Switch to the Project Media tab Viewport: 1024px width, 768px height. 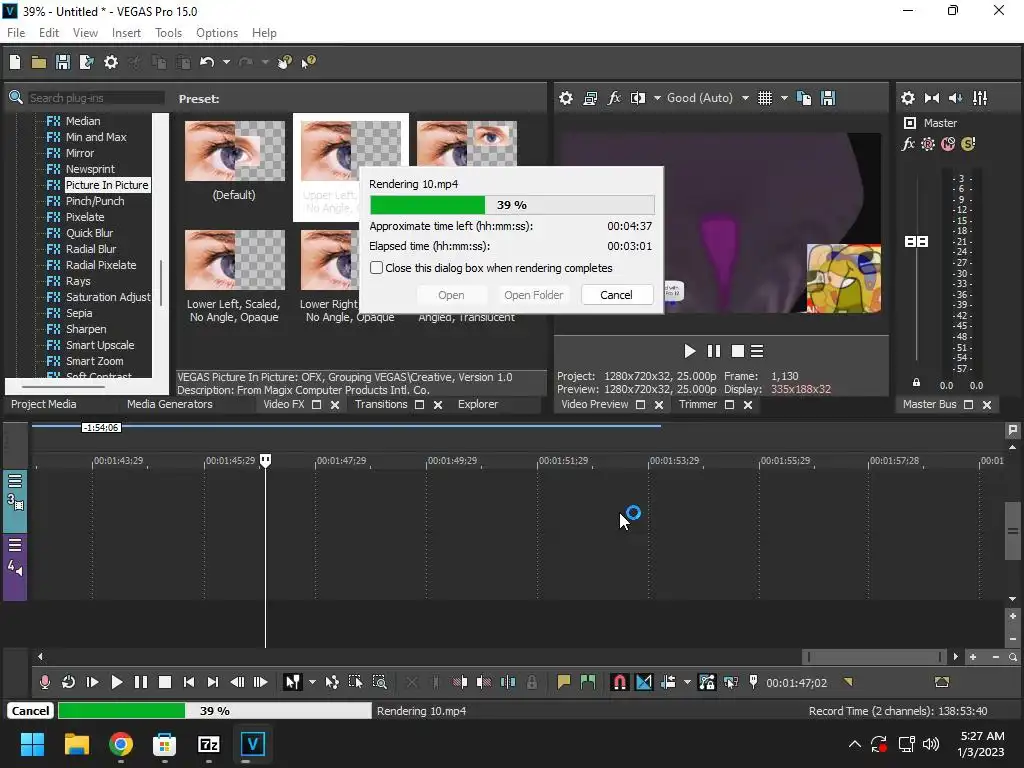44,404
